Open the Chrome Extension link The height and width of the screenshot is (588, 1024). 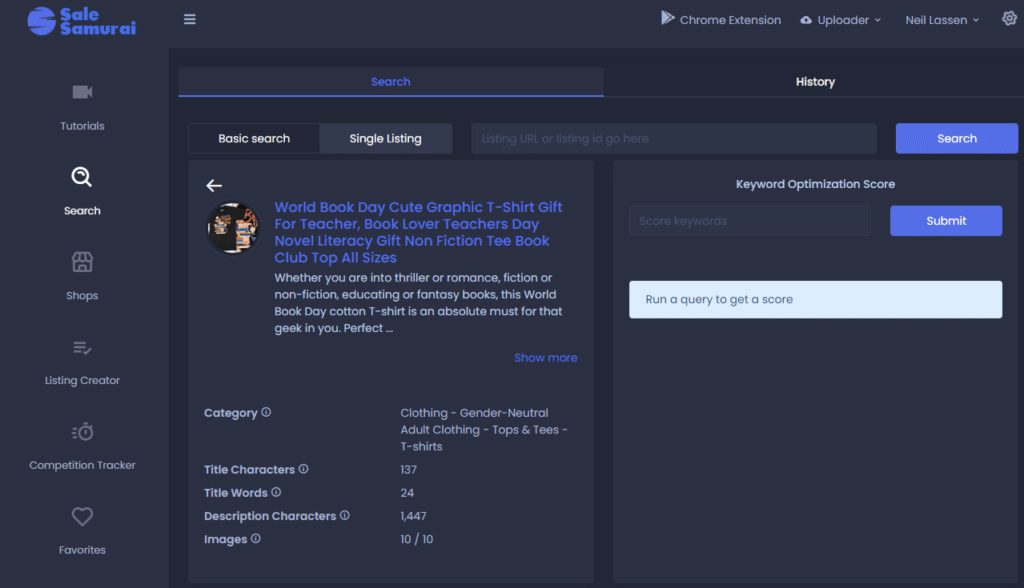[x=720, y=20]
